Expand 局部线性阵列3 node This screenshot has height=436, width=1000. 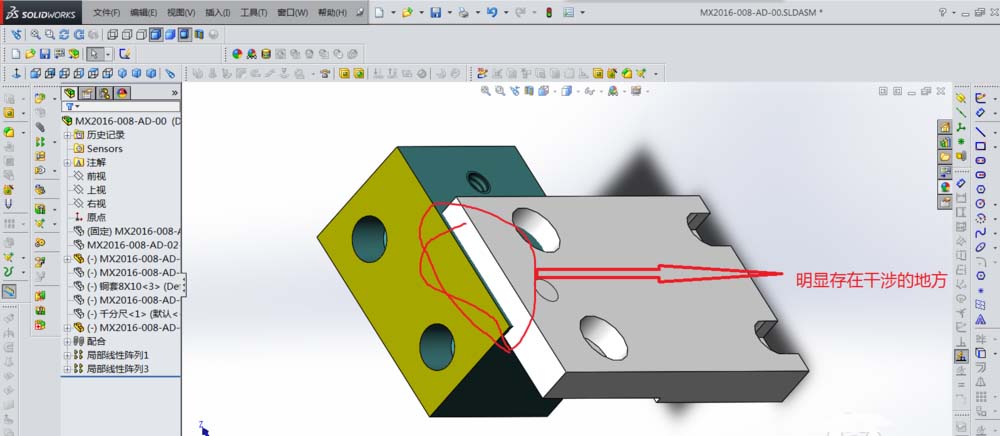pos(67,369)
